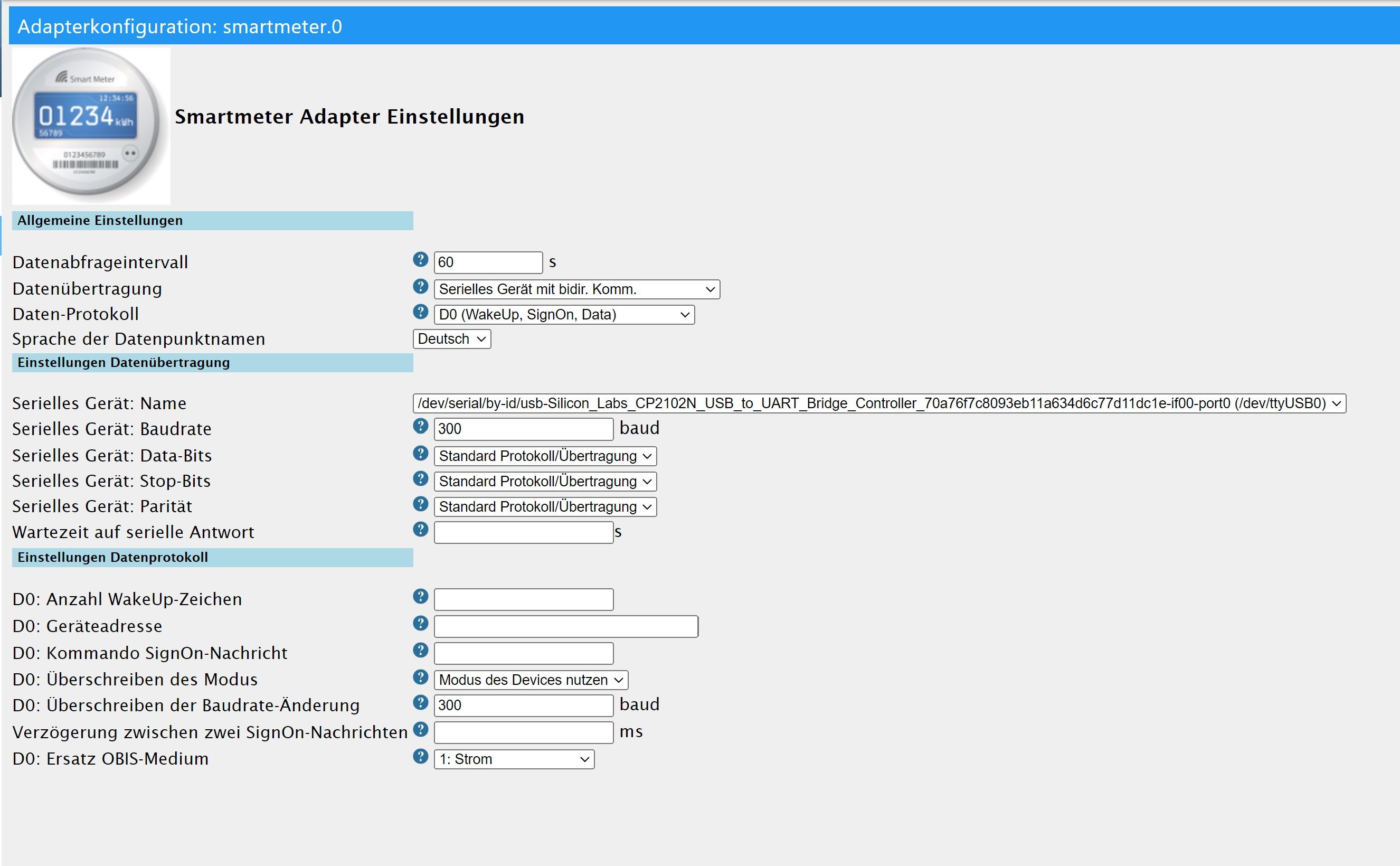Expand the Daten-Protokoll D0 dropdown
Viewport: 1400px width, 866px height.
coord(563,314)
